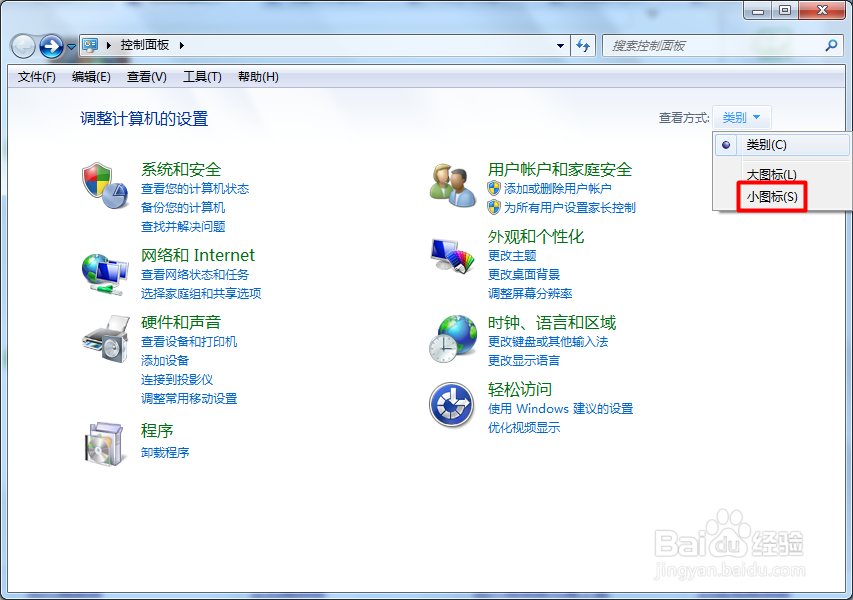Viewport: 853px width, 600px height.
Task: Click the address bar history dropdown arrow
Action: coord(561,45)
